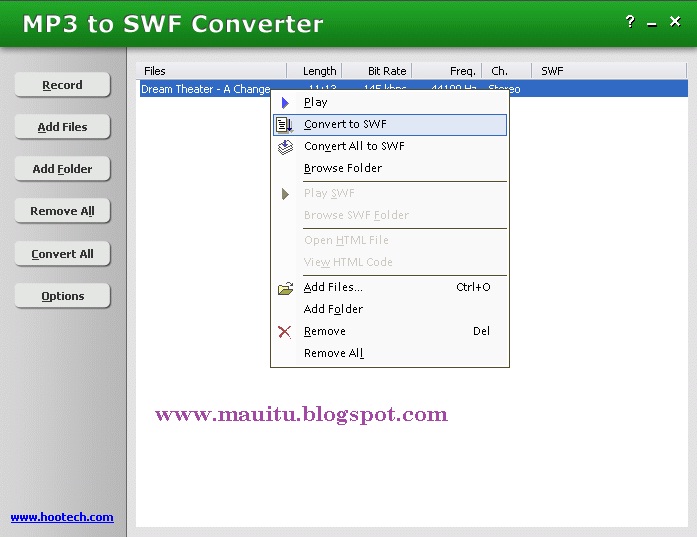
Task: Click the open-folder icon beside Add Files...
Action: [x=285, y=288]
